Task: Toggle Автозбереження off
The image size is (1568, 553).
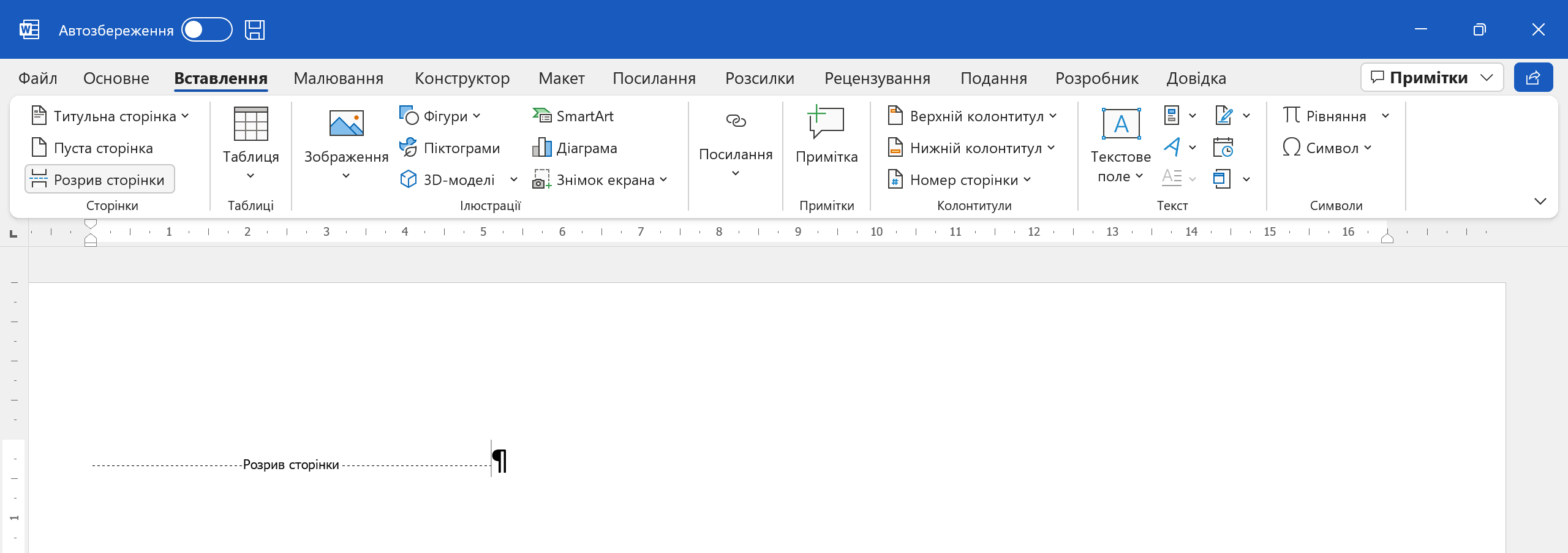Action: 208,29
